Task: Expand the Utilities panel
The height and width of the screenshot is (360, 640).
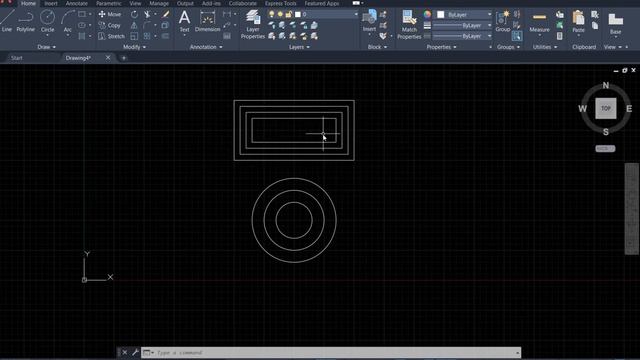Action: pos(545,47)
